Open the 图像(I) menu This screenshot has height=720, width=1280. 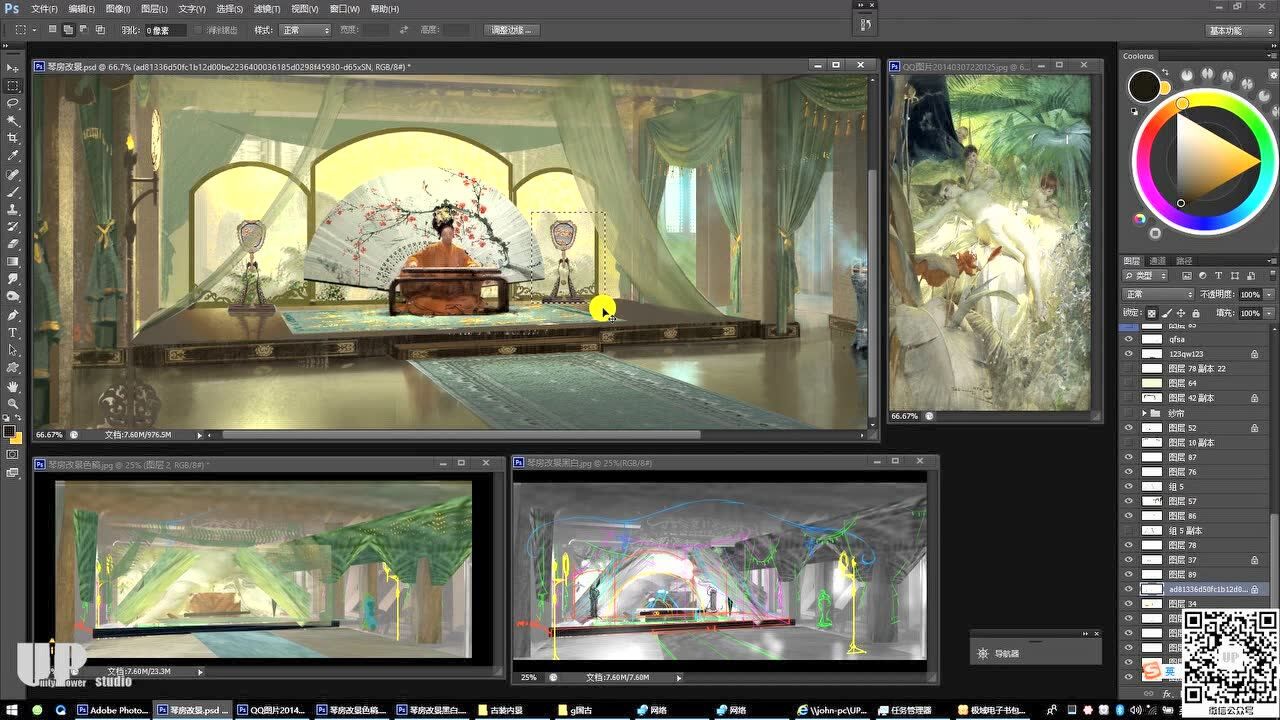coord(118,8)
